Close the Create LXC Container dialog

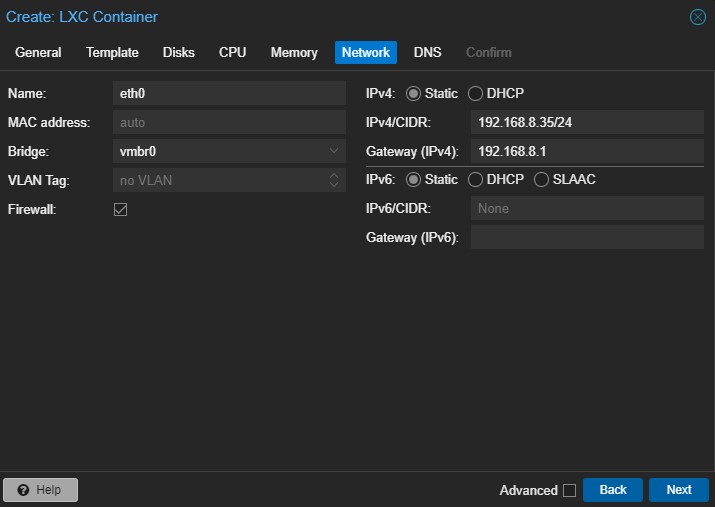[698, 17]
